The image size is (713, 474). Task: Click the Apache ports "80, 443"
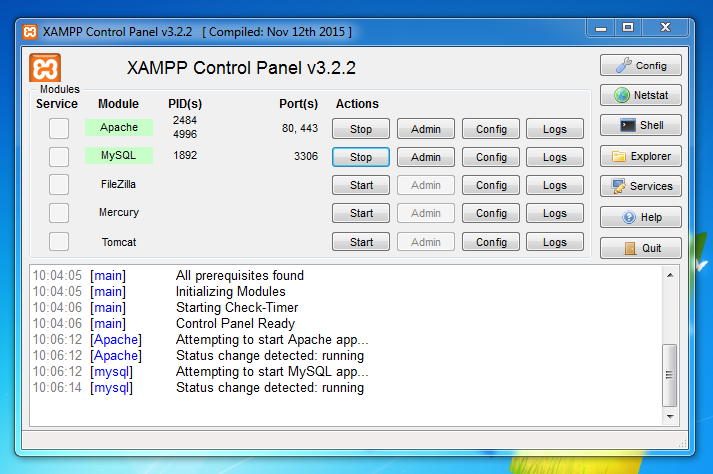pos(300,128)
